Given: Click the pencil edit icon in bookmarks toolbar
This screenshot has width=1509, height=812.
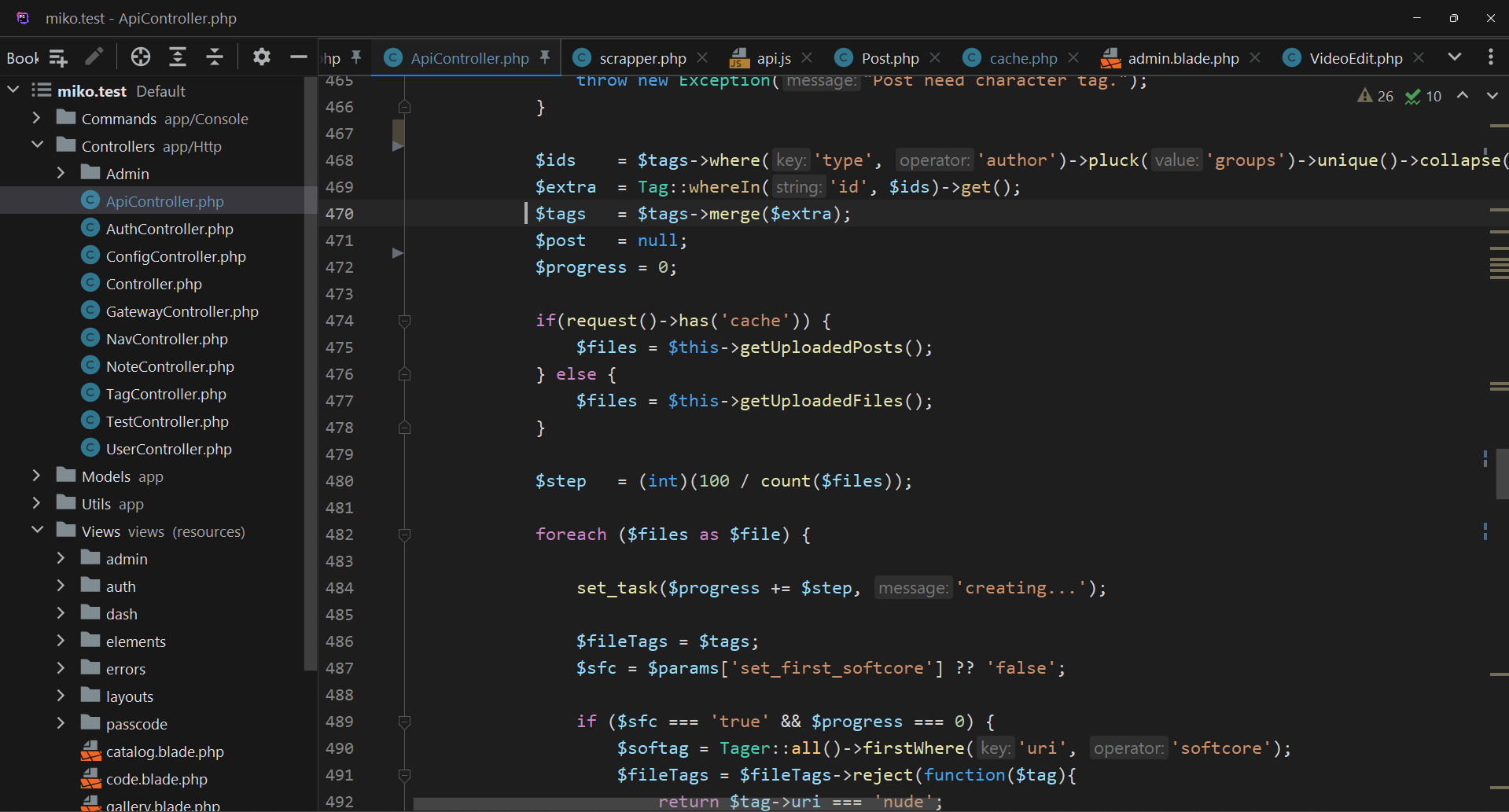Looking at the screenshot, I should (x=94, y=57).
